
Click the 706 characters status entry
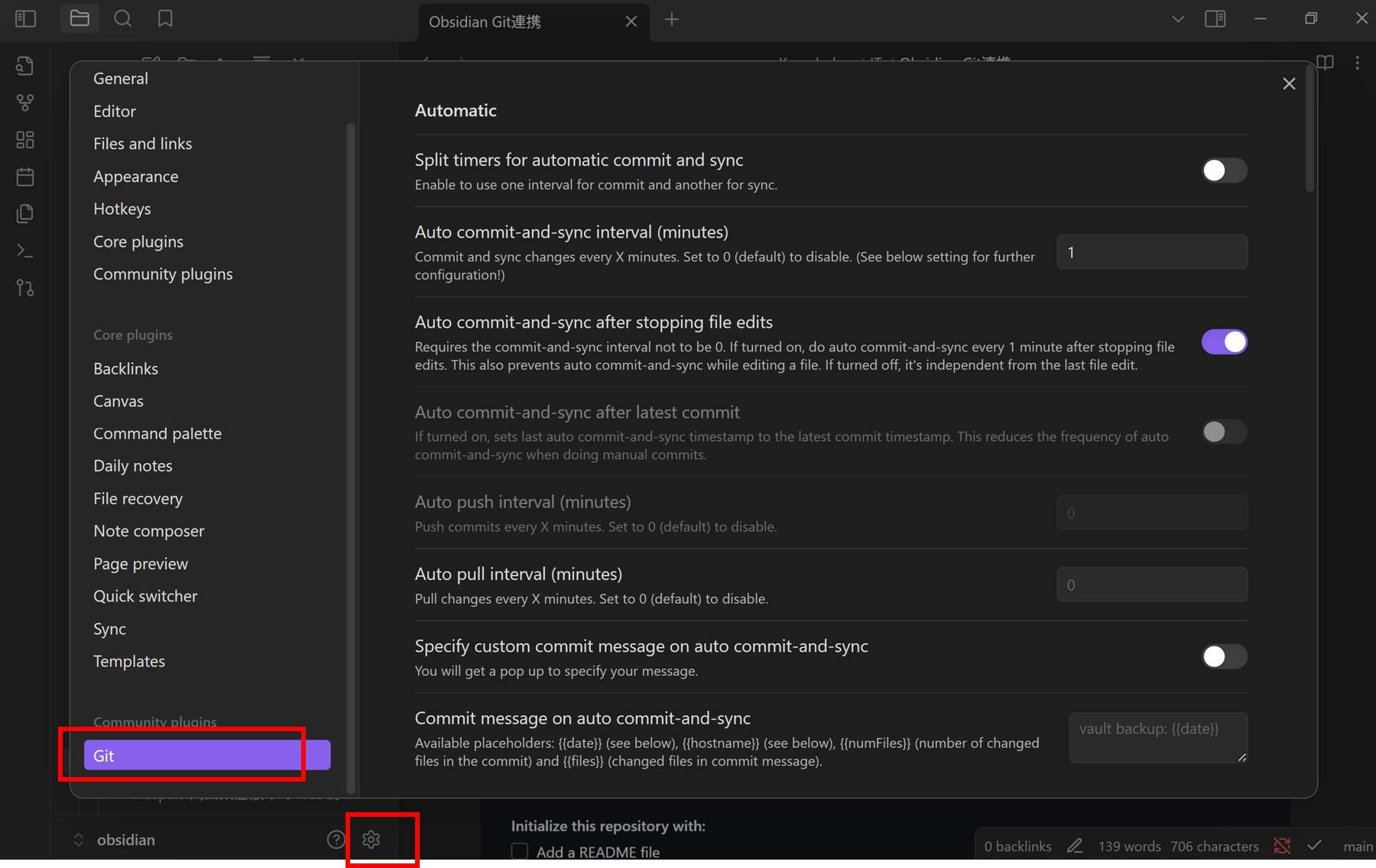click(1214, 846)
